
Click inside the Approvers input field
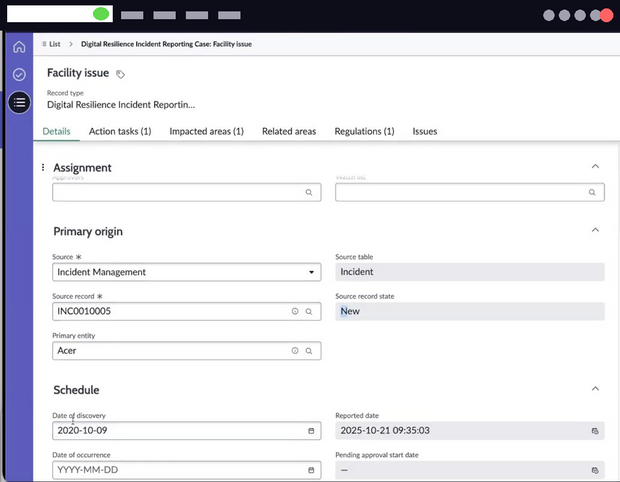tap(187, 192)
